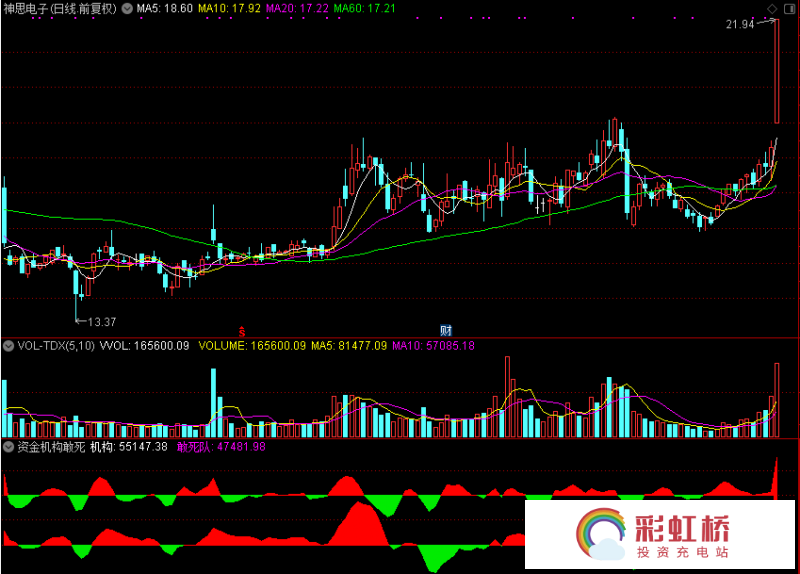Click the yellow VOLUME: 165600.09 label
This screenshot has height=574, width=800.
(x=251, y=346)
